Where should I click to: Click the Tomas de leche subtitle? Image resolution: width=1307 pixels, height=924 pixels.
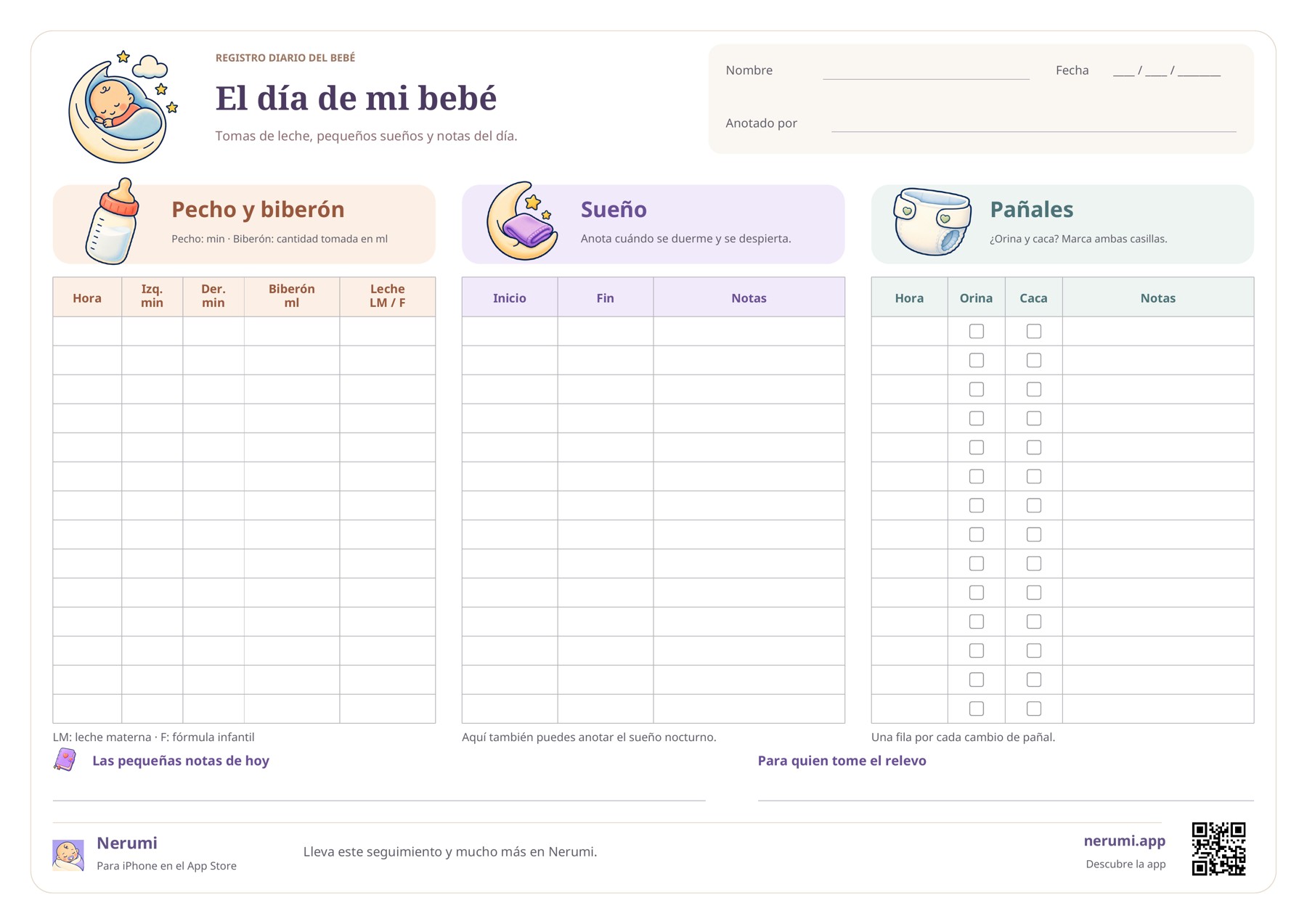pyautogui.click(x=366, y=136)
